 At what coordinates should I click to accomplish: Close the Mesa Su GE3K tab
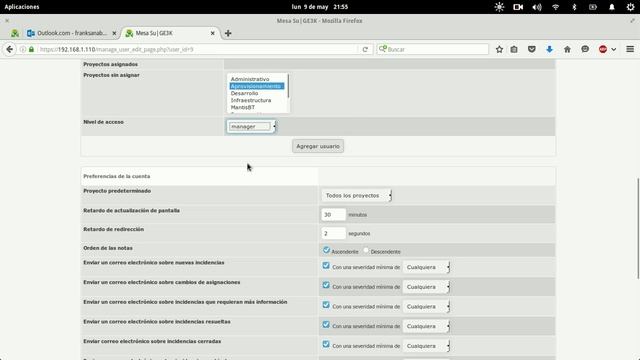click(x=213, y=33)
